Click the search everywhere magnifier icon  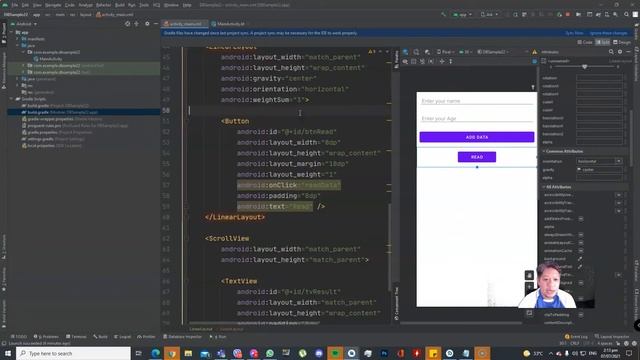(627, 15)
